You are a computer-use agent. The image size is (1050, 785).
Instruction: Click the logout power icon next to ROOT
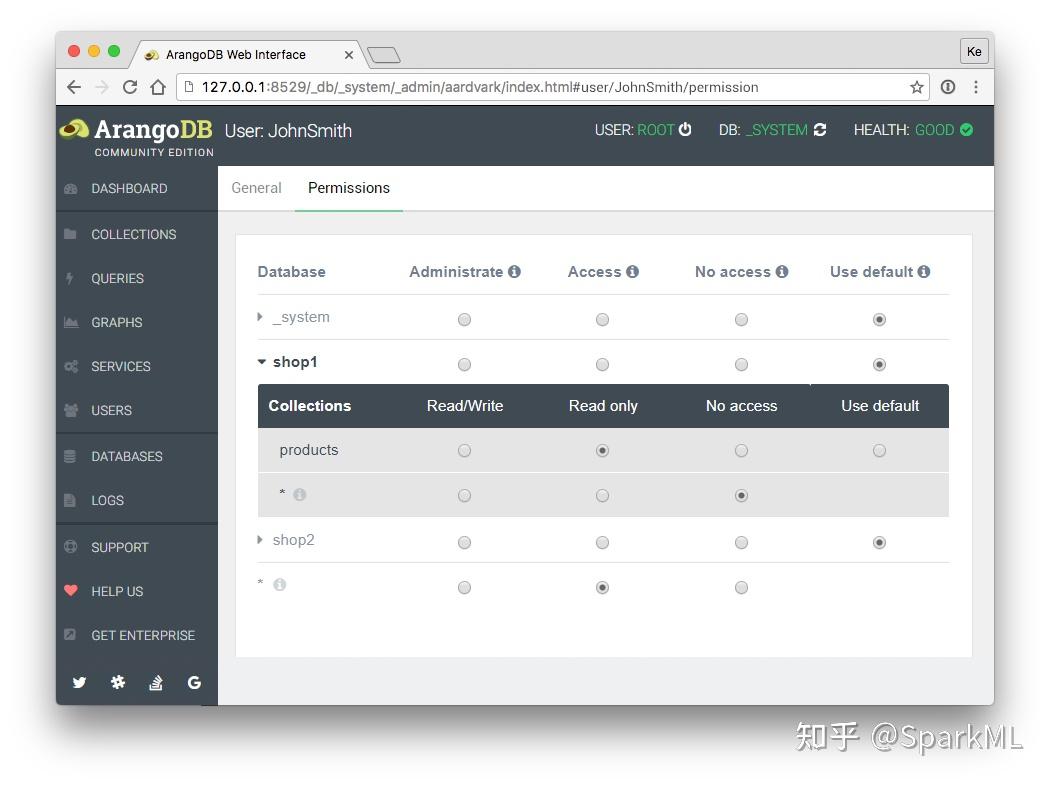pyautogui.click(x=684, y=130)
